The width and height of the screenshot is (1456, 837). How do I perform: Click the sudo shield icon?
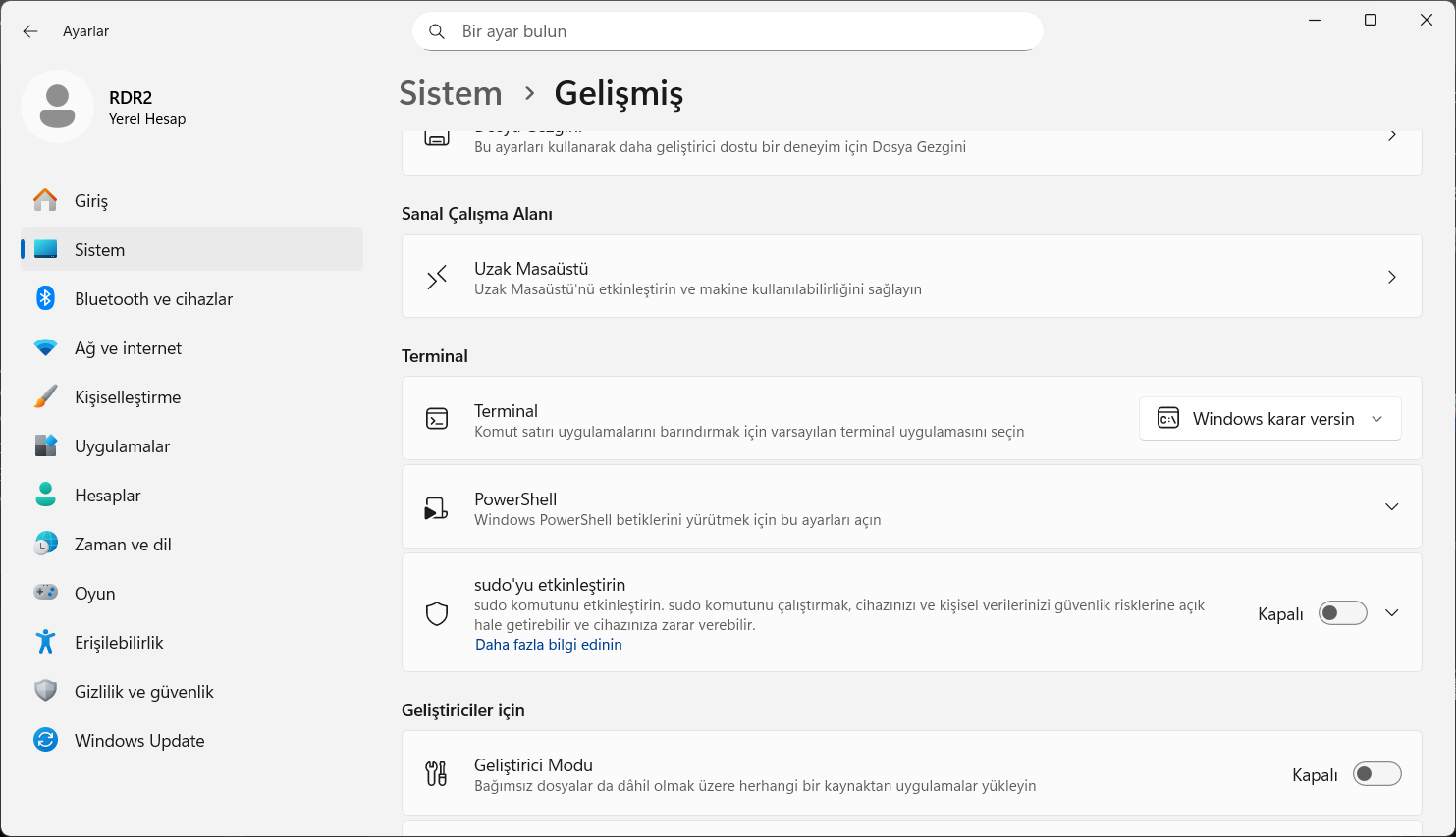(437, 613)
